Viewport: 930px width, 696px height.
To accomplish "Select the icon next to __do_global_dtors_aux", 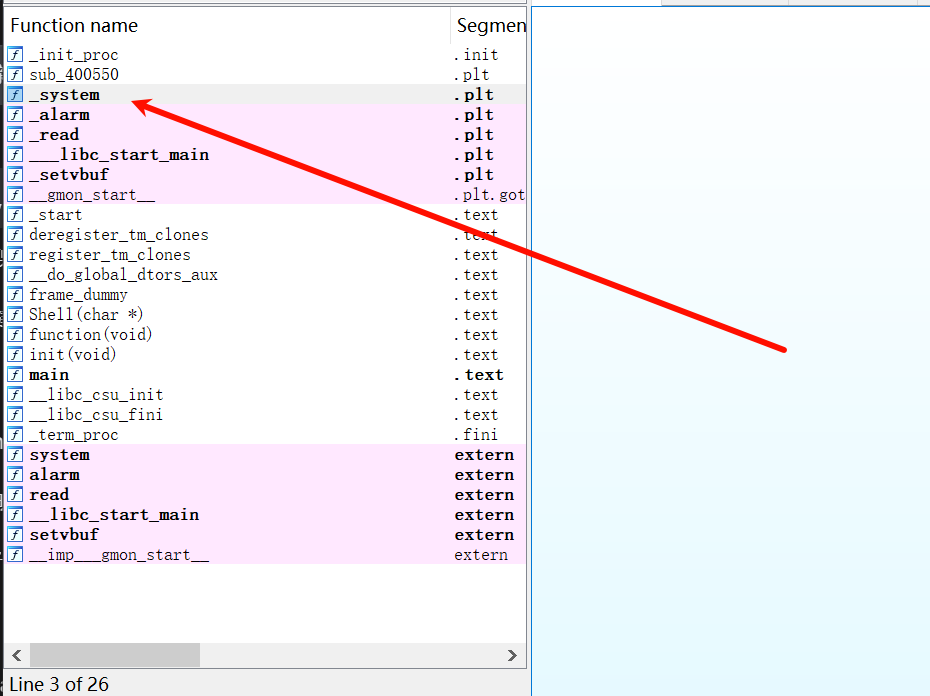I will (15, 275).
